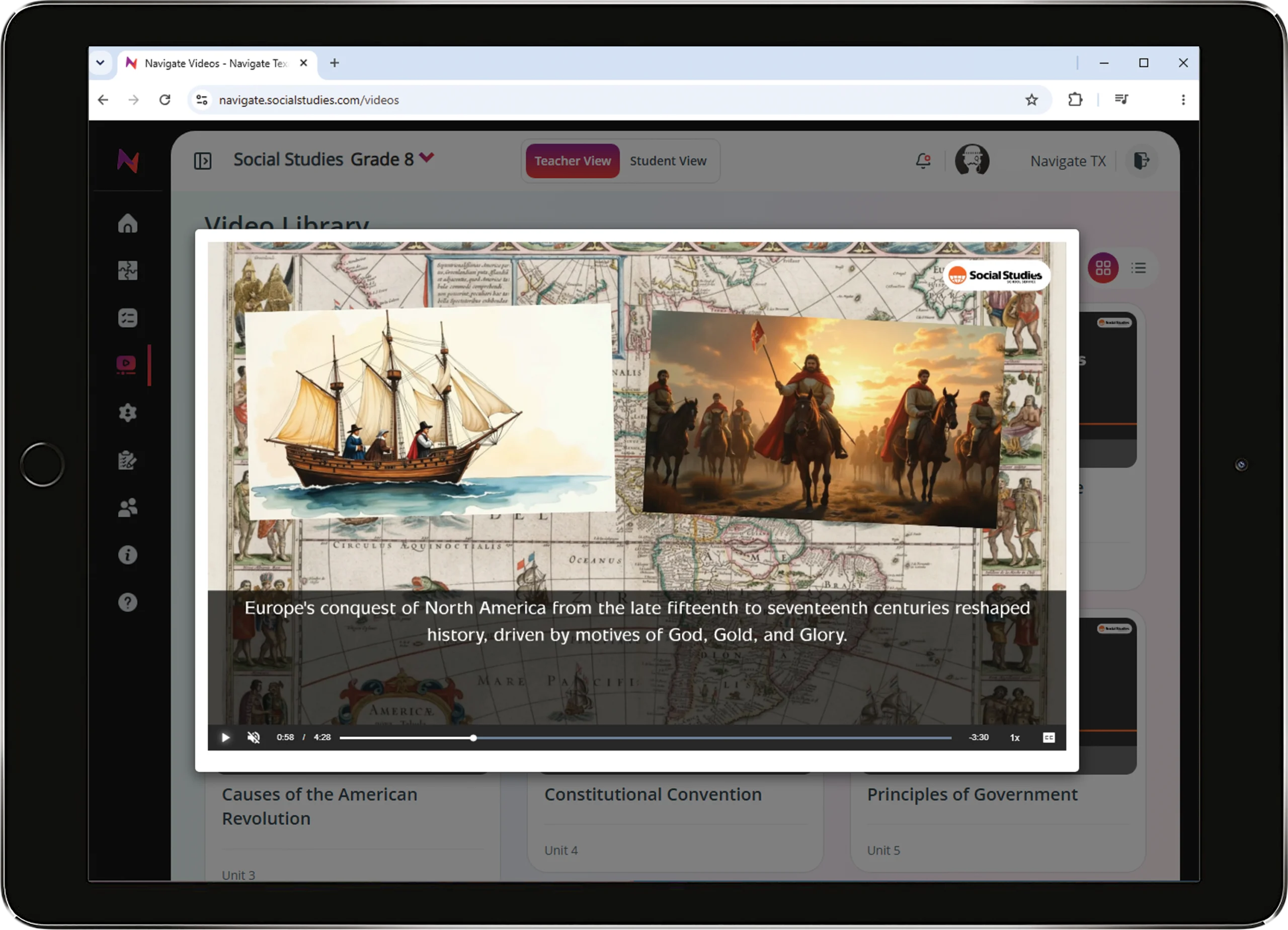Click the site information icon in address bar
Screen dimensions: 1288x930
click(202, 100)
